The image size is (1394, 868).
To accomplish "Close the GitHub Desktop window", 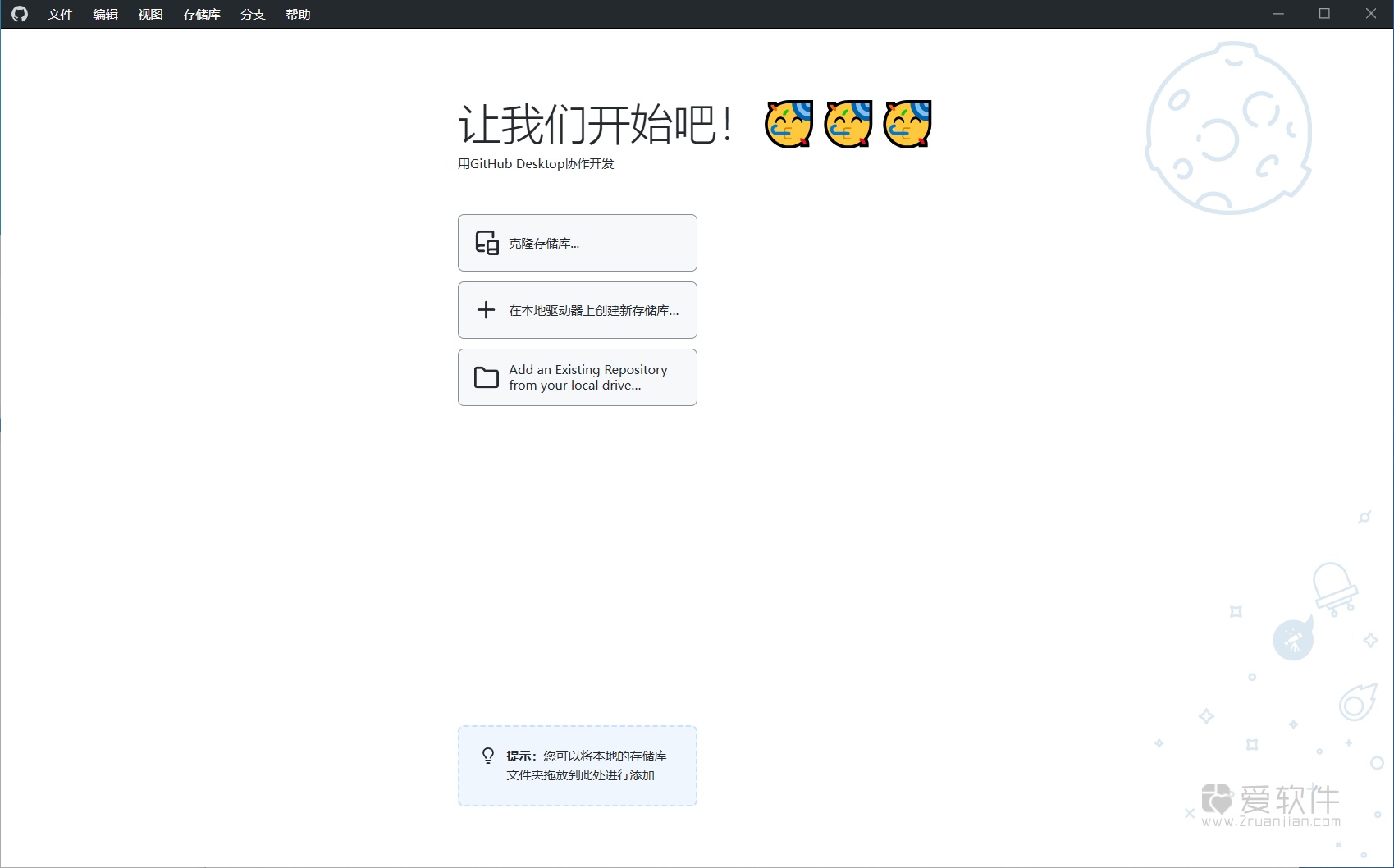I will [1370, 14].
